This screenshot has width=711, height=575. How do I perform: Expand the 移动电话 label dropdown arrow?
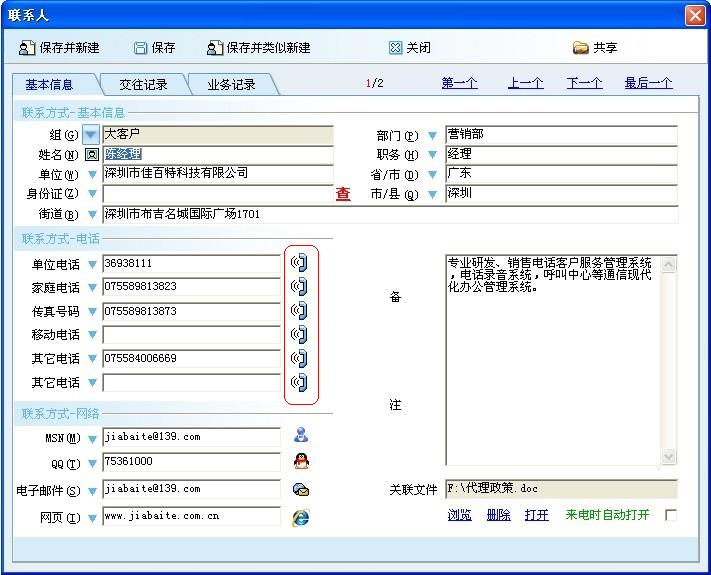(92, 335)
